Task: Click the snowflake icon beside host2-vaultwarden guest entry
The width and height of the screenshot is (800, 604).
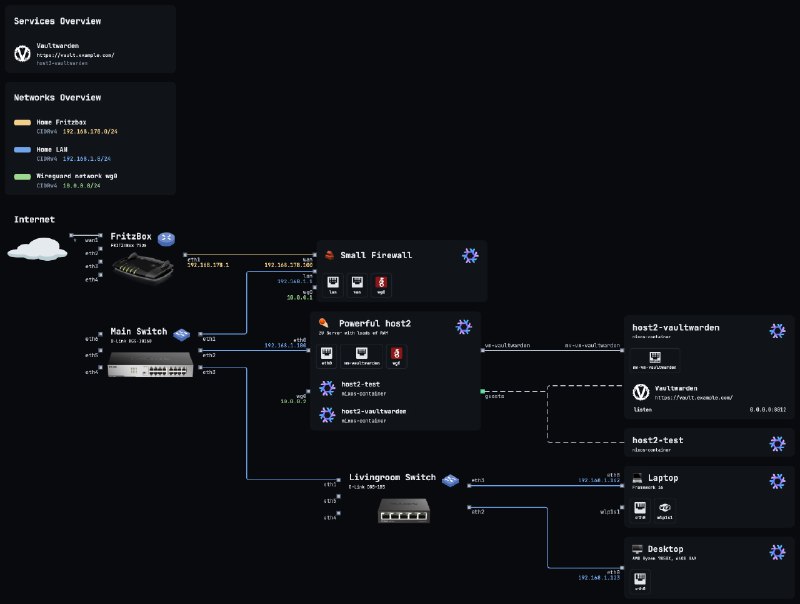Action: pyautogui.click(x=327, y=415)
